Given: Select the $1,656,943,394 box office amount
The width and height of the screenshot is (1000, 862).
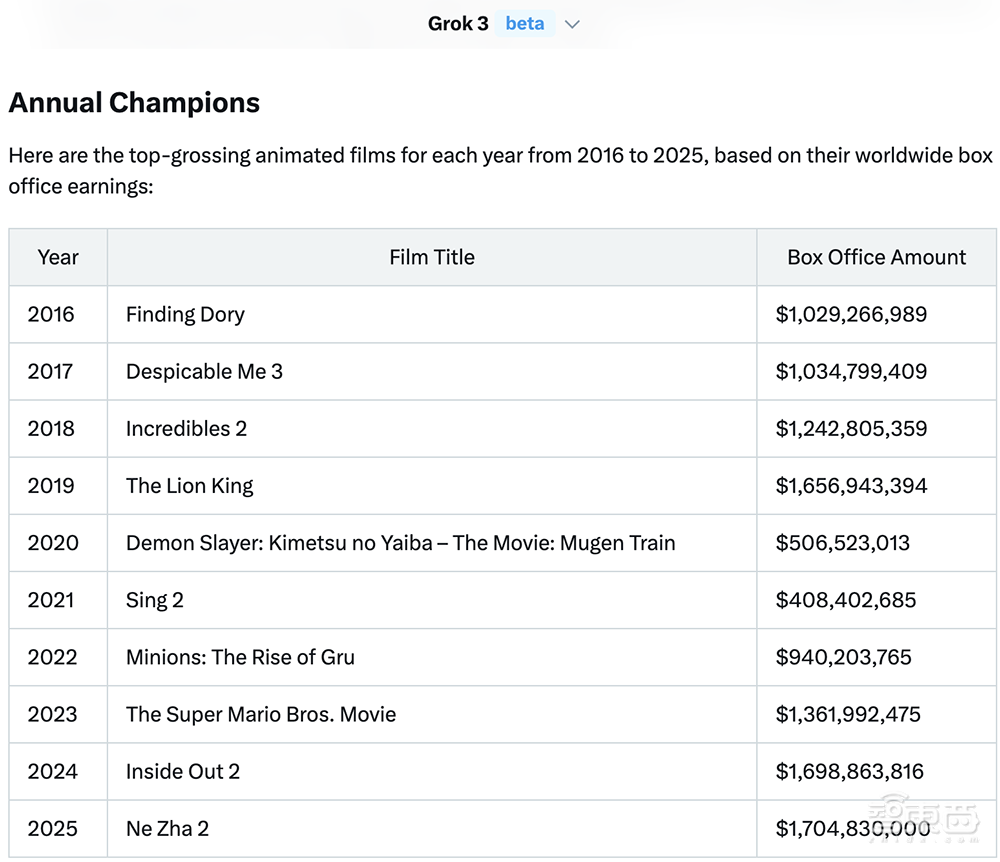Looking at the screenshot, I should (851, 485).
